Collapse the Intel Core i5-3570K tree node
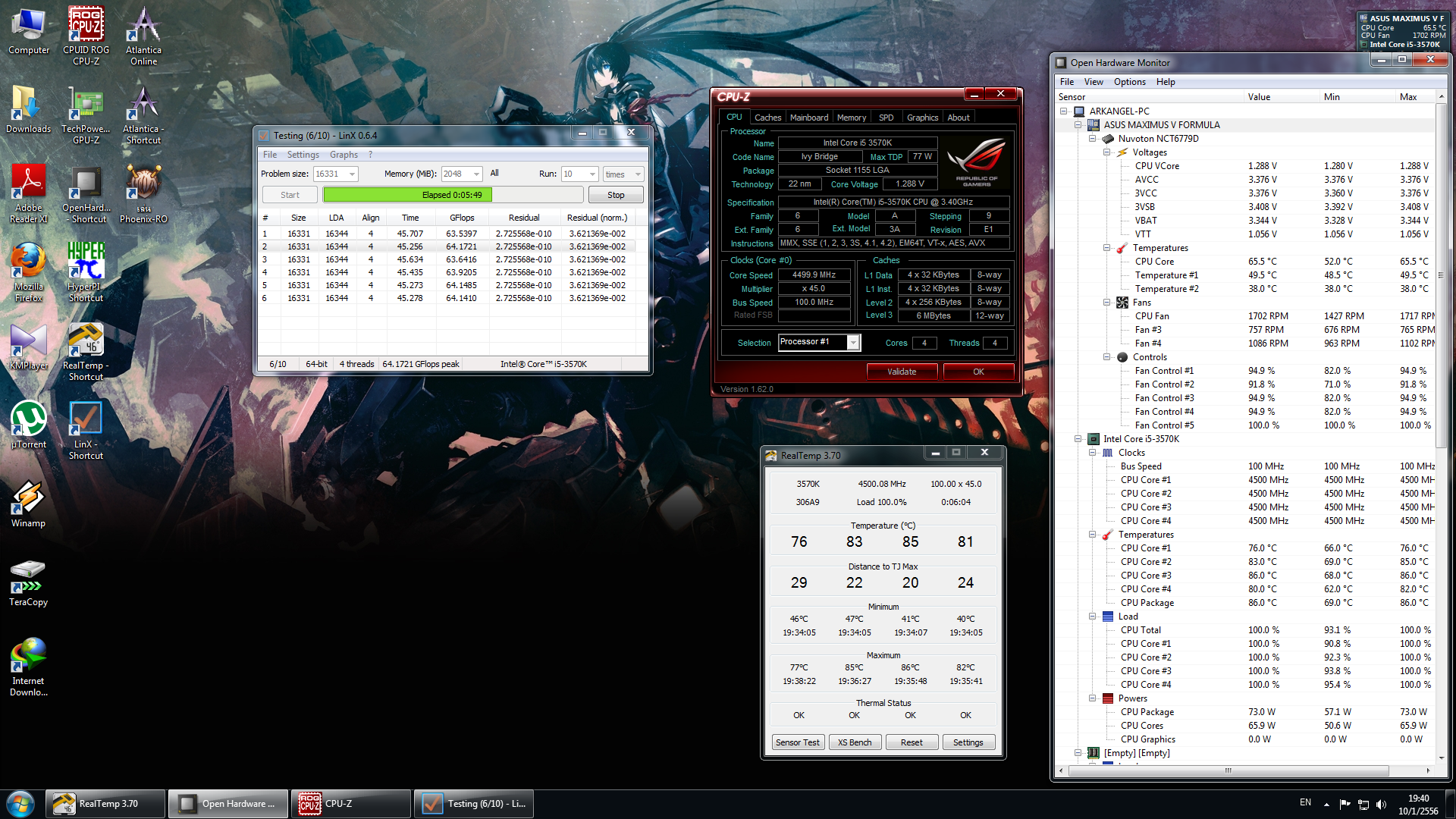The width and height of the screenshot is (1456, 819). tap(1078, 439)
